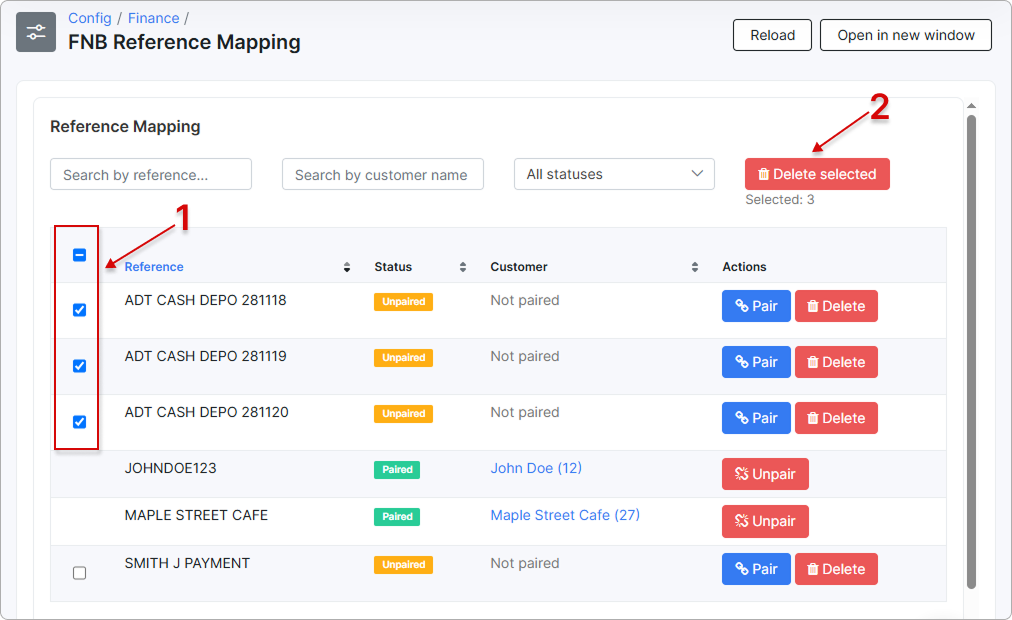Uncheck ADT CASH DEPO 281118 row checkbox
1012x620 pixels.
(x=79, y=310)
